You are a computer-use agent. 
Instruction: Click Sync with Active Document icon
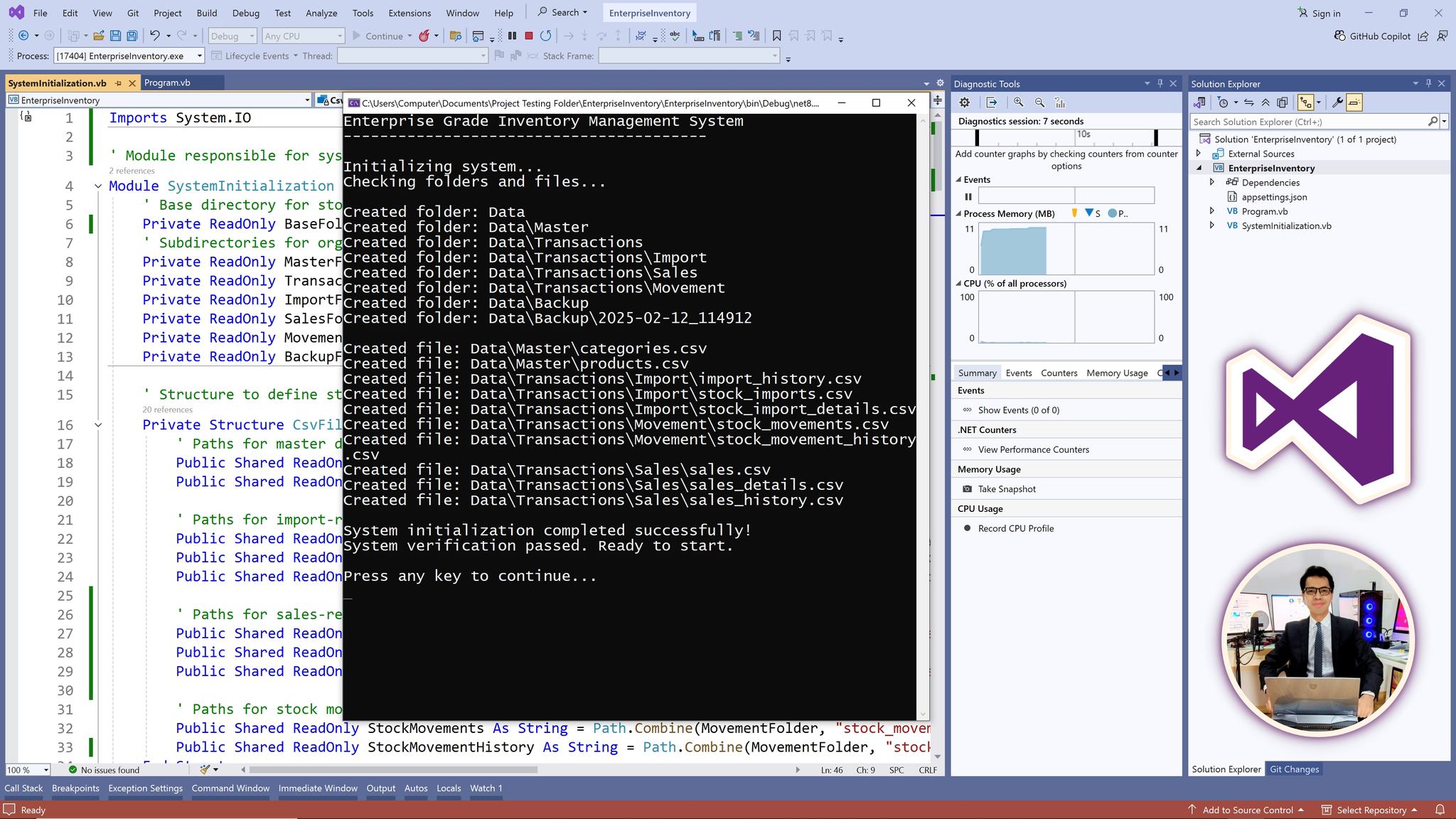[x=1248, y=102]
